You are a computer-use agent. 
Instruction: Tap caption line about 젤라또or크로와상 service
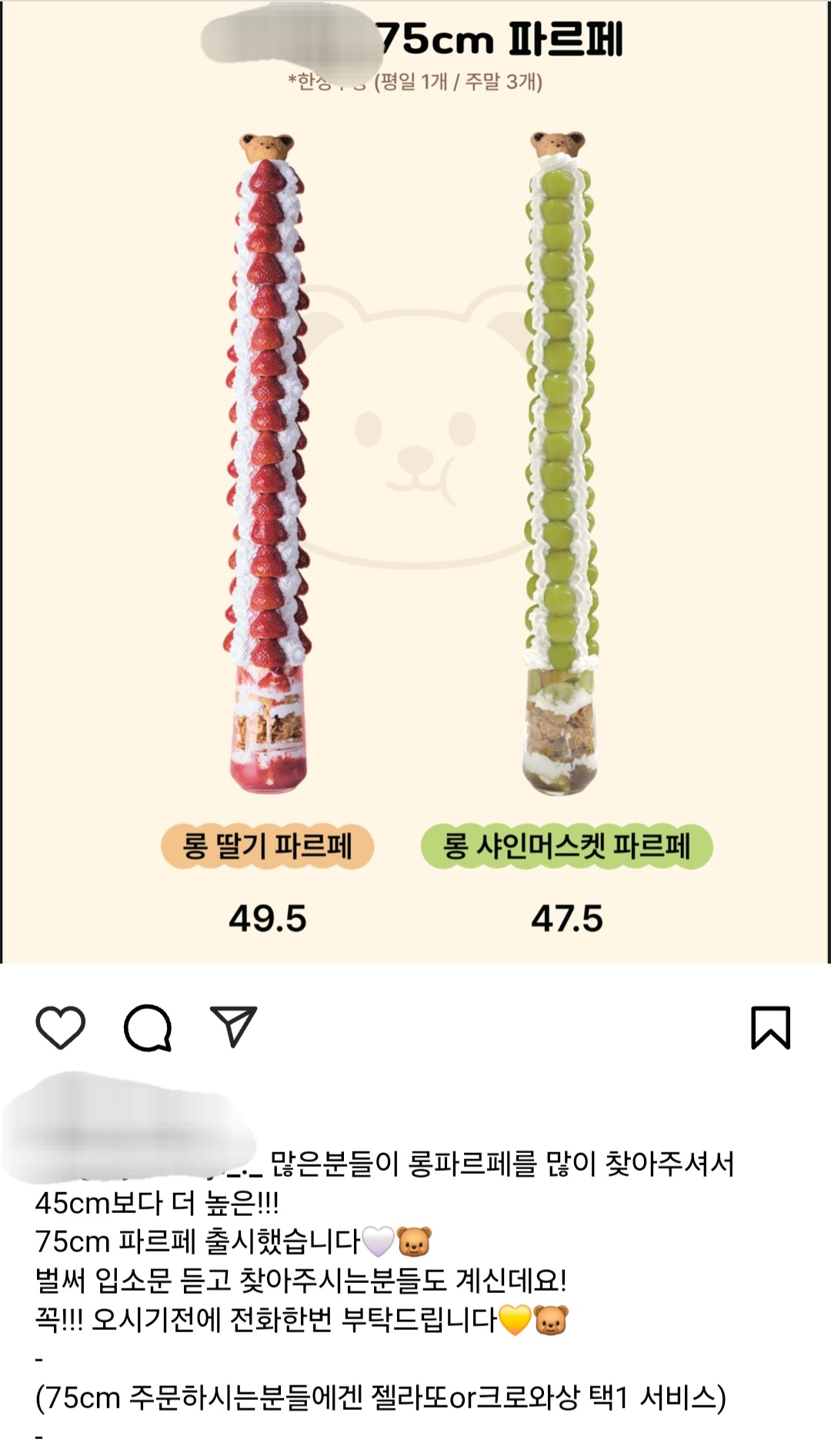(381, 1398)
